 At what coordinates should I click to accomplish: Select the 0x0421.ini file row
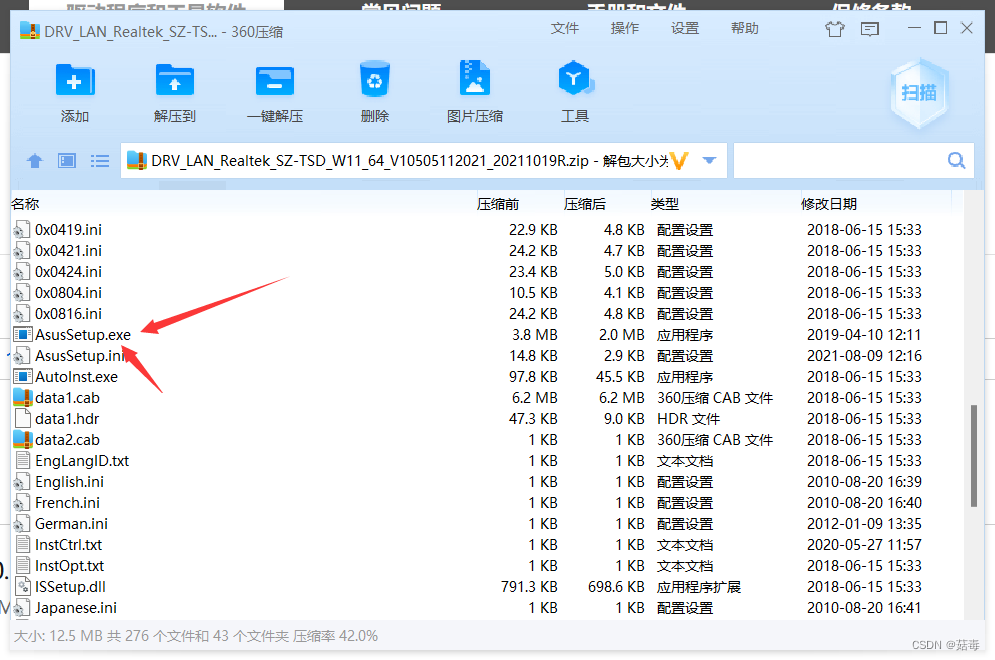tap(485, 251)
